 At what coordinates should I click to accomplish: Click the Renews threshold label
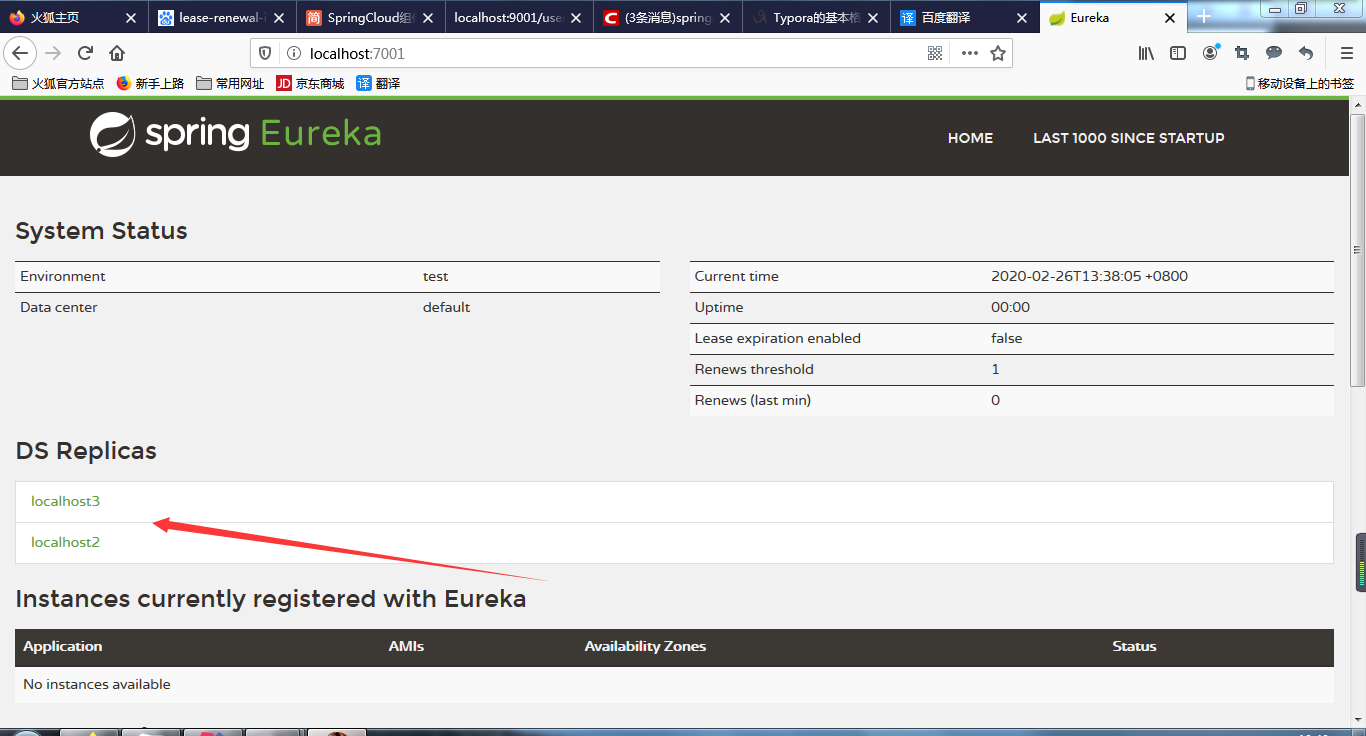click(x=754, y=369)
